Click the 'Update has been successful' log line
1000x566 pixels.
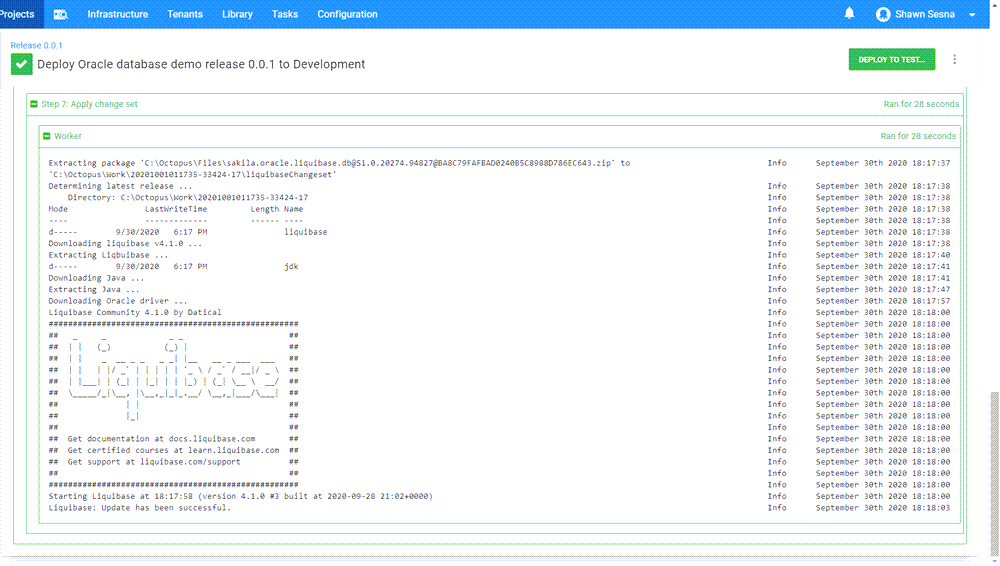click(139, 507)
